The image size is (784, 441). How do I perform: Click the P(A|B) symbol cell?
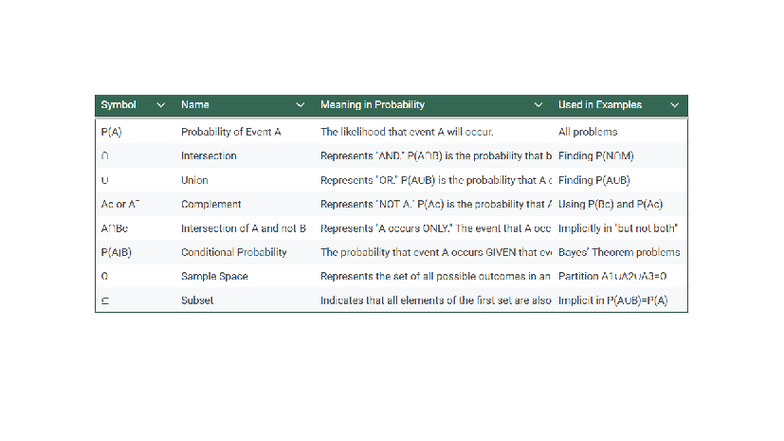click(x=116, y=252)
